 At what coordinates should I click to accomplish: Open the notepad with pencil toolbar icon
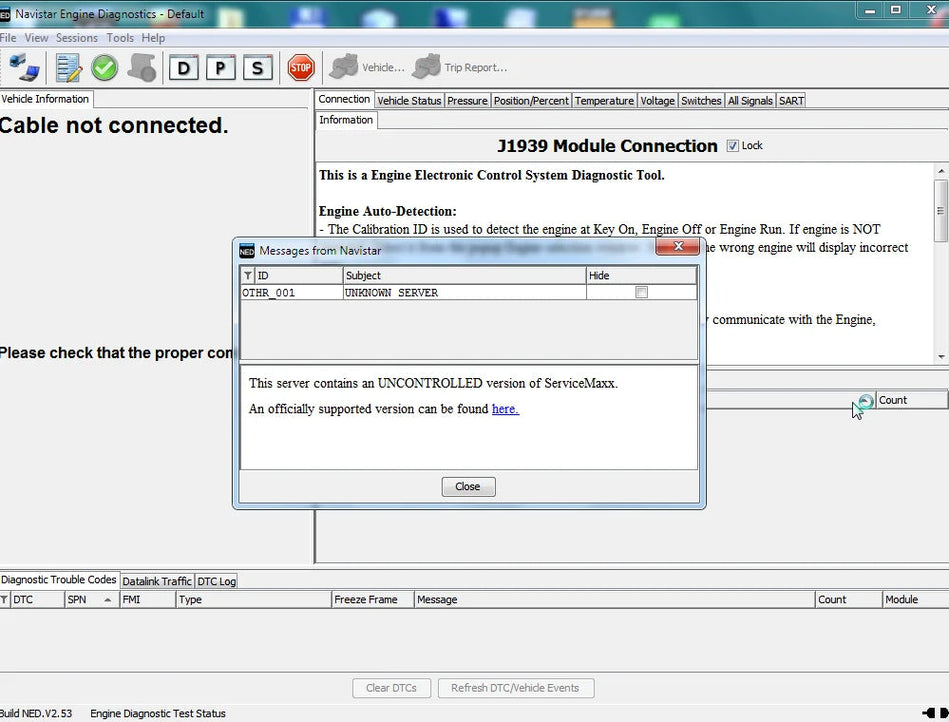(x=68, y=68)
